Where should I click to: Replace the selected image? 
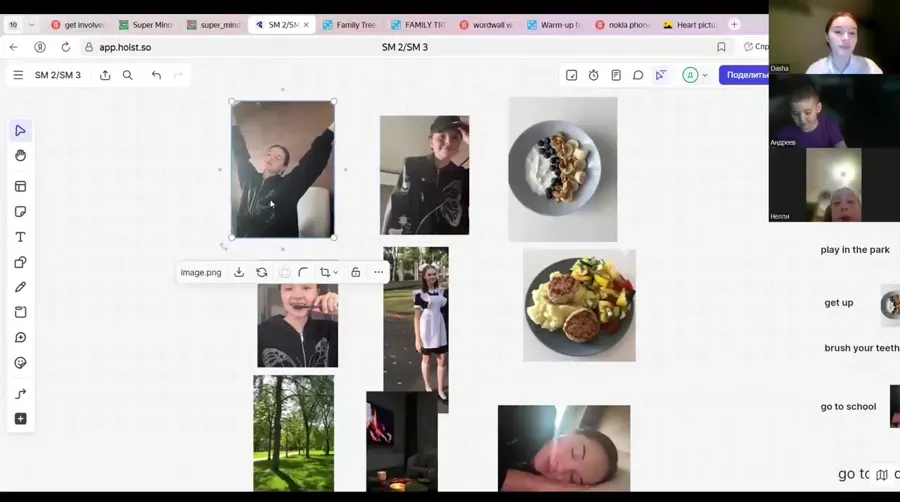pyautogui.click(x=262, y=273)
